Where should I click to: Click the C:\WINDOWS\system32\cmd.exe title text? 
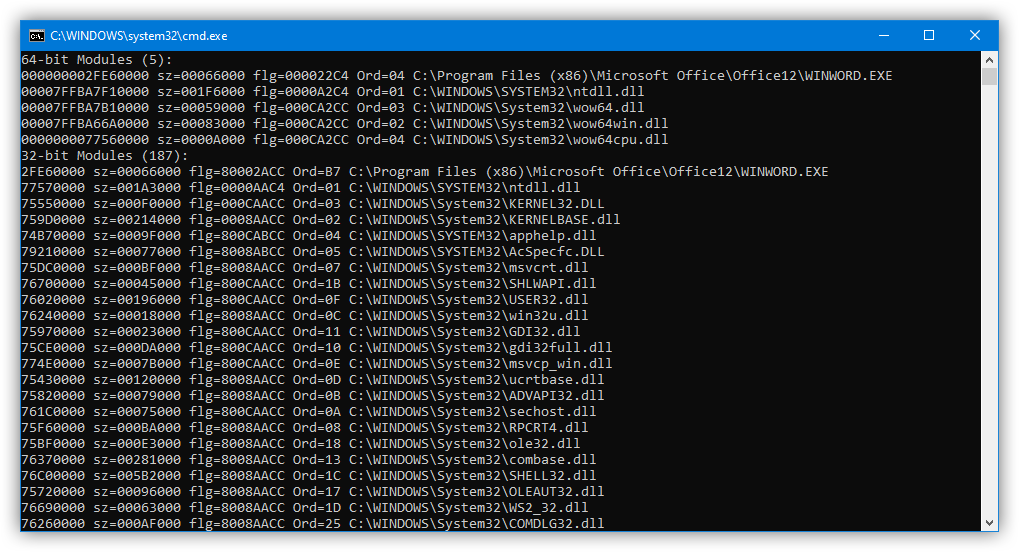pyautogui.click(x=139, y=35)
